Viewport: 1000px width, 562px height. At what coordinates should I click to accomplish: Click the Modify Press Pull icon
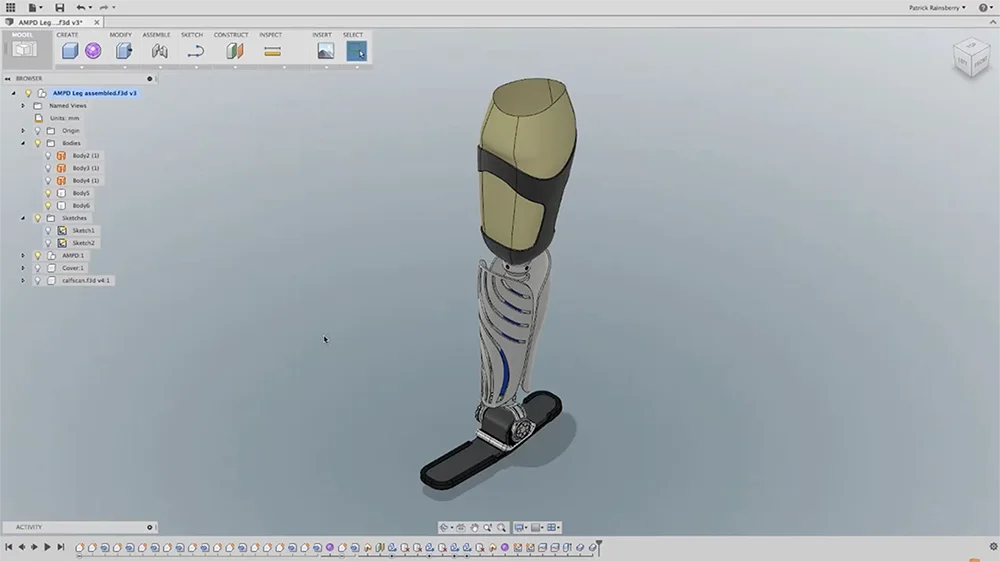tap(124, 50)
